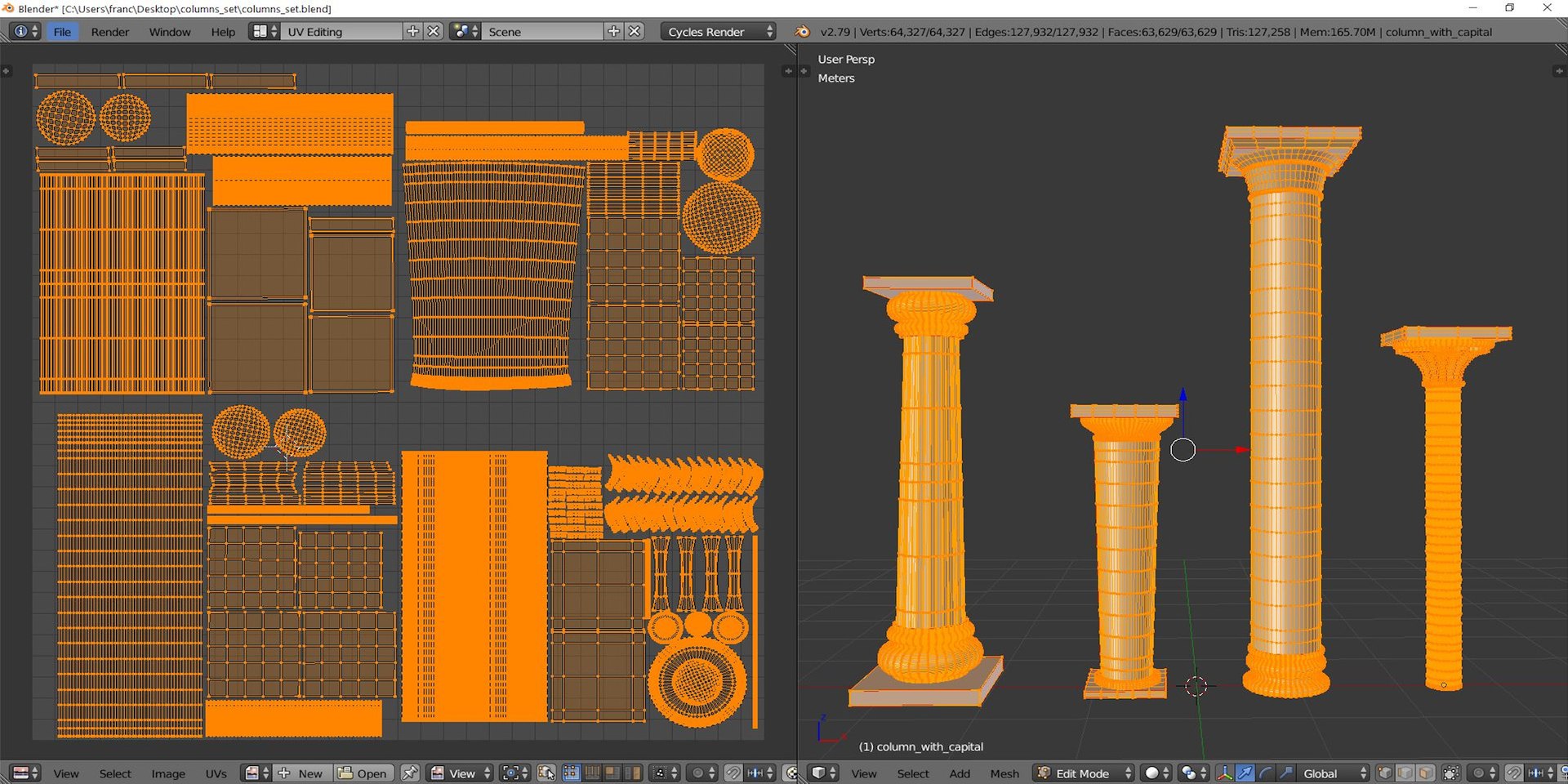This screenshot has height=784, width=1568.
Task: Open the Cycles Render engine dropdown
Action: [x=719, y=31]
